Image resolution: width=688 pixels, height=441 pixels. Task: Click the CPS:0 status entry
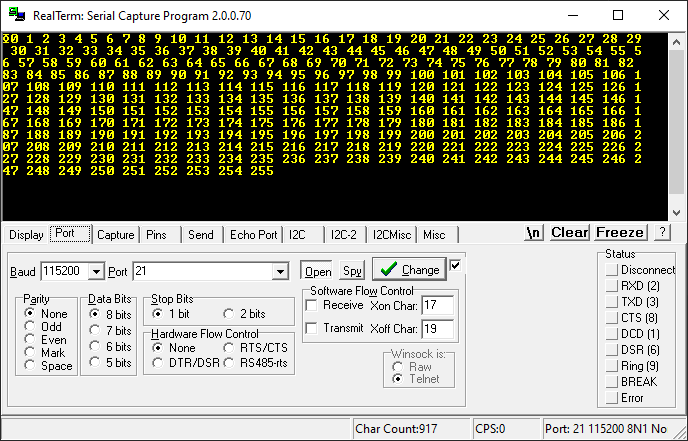506,429
